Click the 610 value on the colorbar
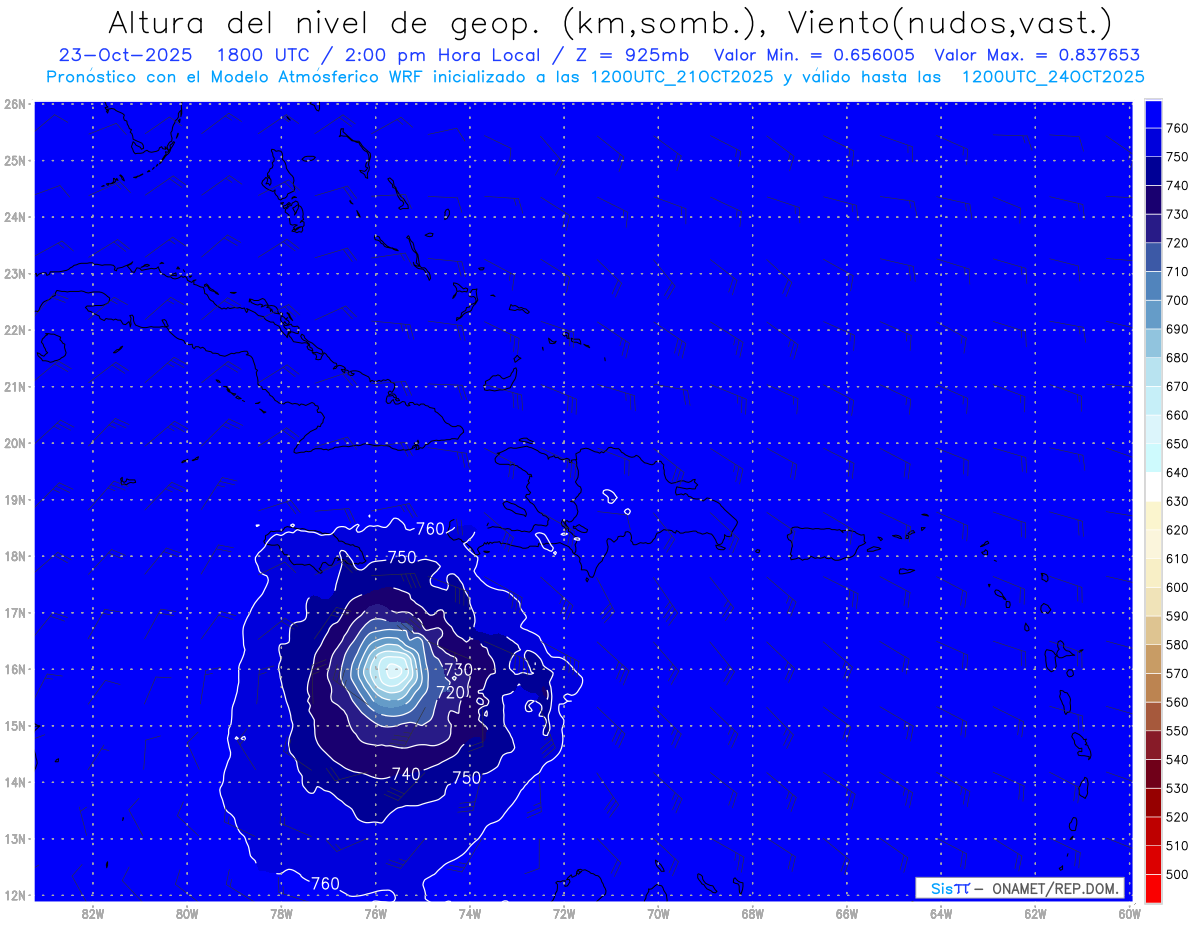 tap(1177, 559)
